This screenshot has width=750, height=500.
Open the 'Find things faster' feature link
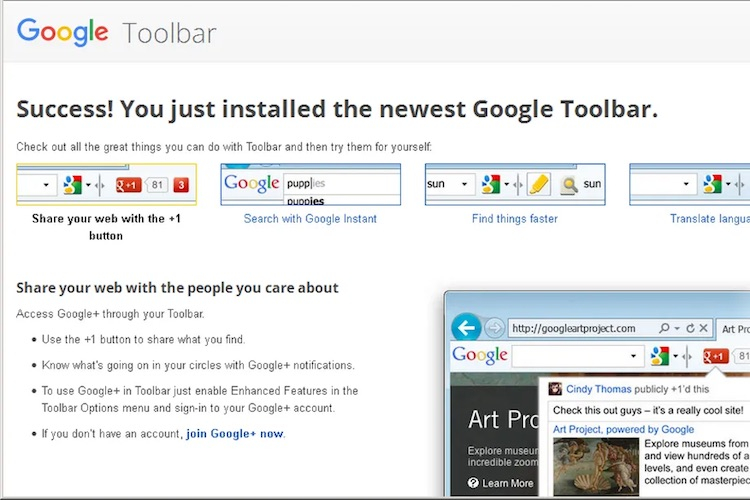click(514, 219)
